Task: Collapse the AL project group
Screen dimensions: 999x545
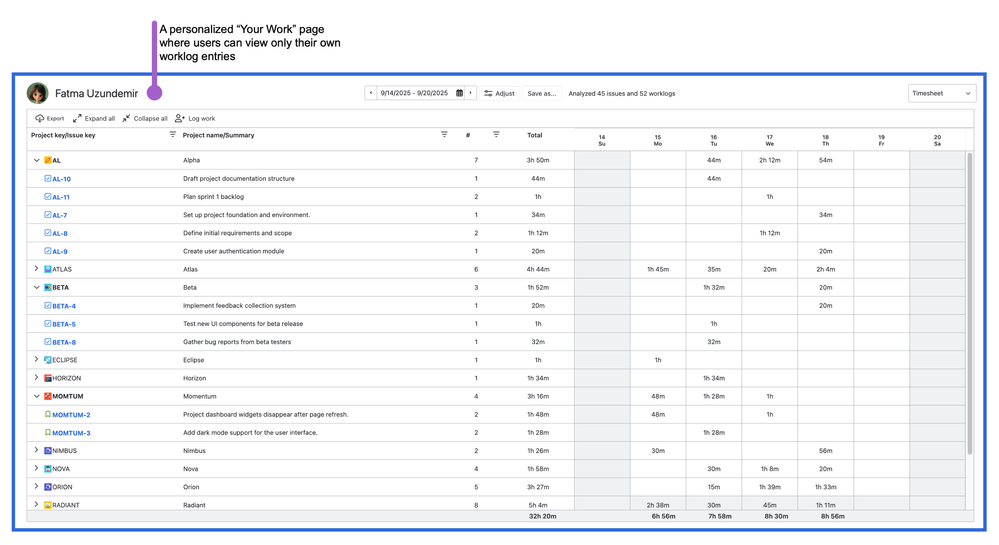Action: pyautogui.click(x=36, y=161)
